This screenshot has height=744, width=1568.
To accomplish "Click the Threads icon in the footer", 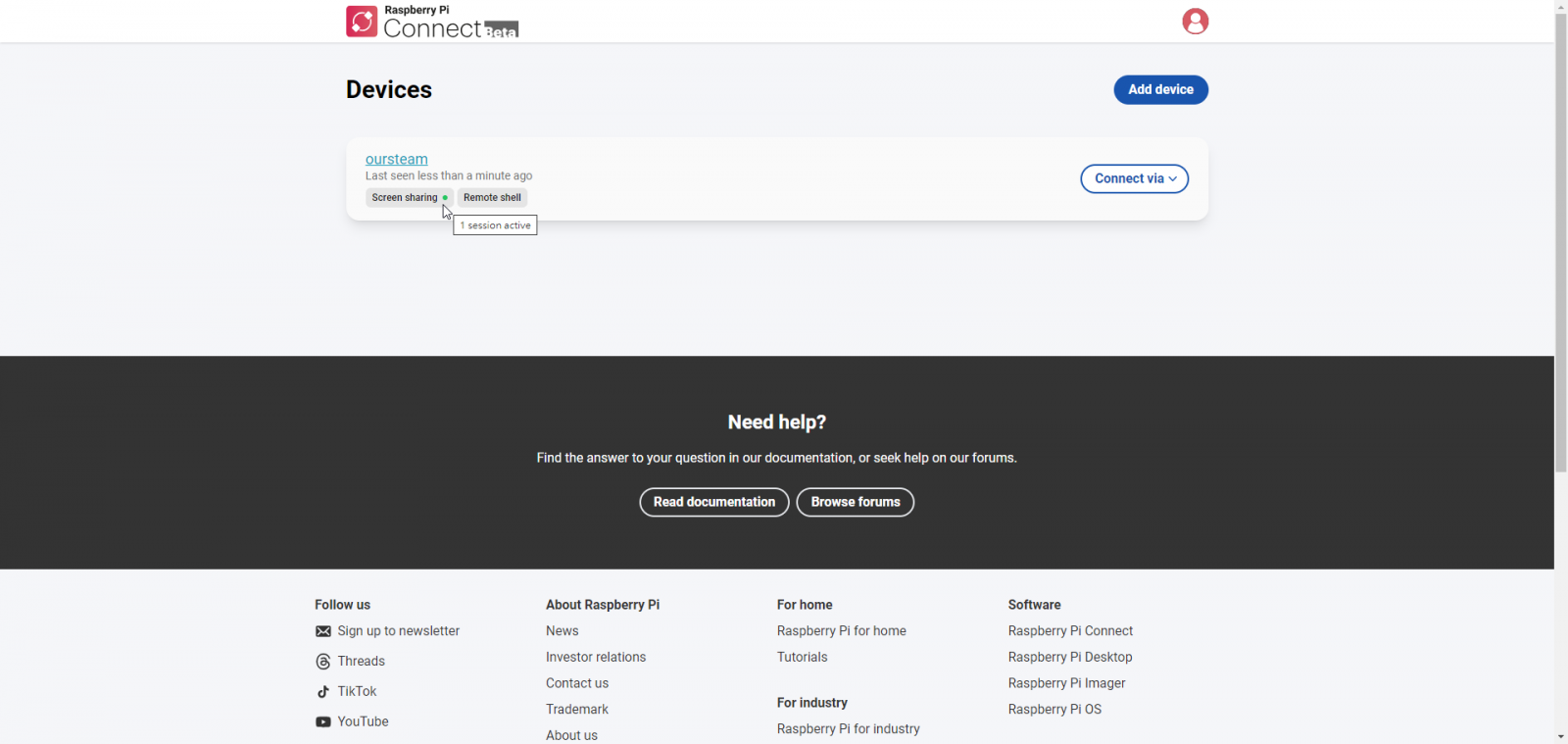I will coord(323,662).
